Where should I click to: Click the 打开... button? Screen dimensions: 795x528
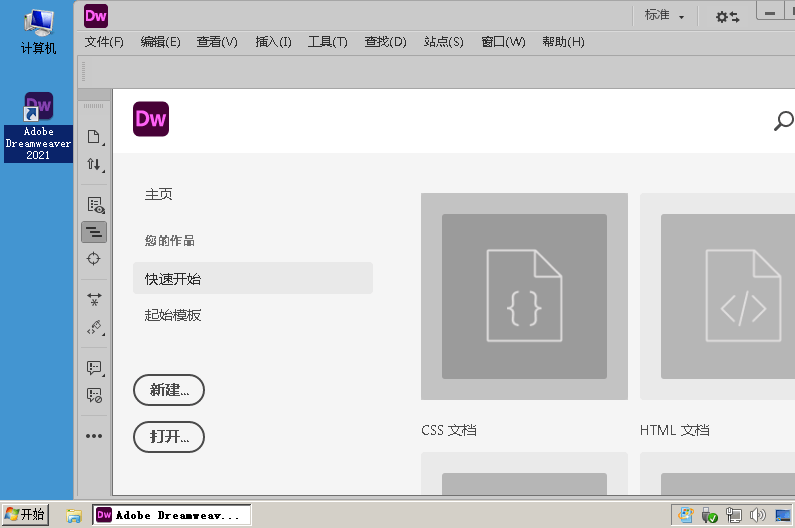point(169,437)
